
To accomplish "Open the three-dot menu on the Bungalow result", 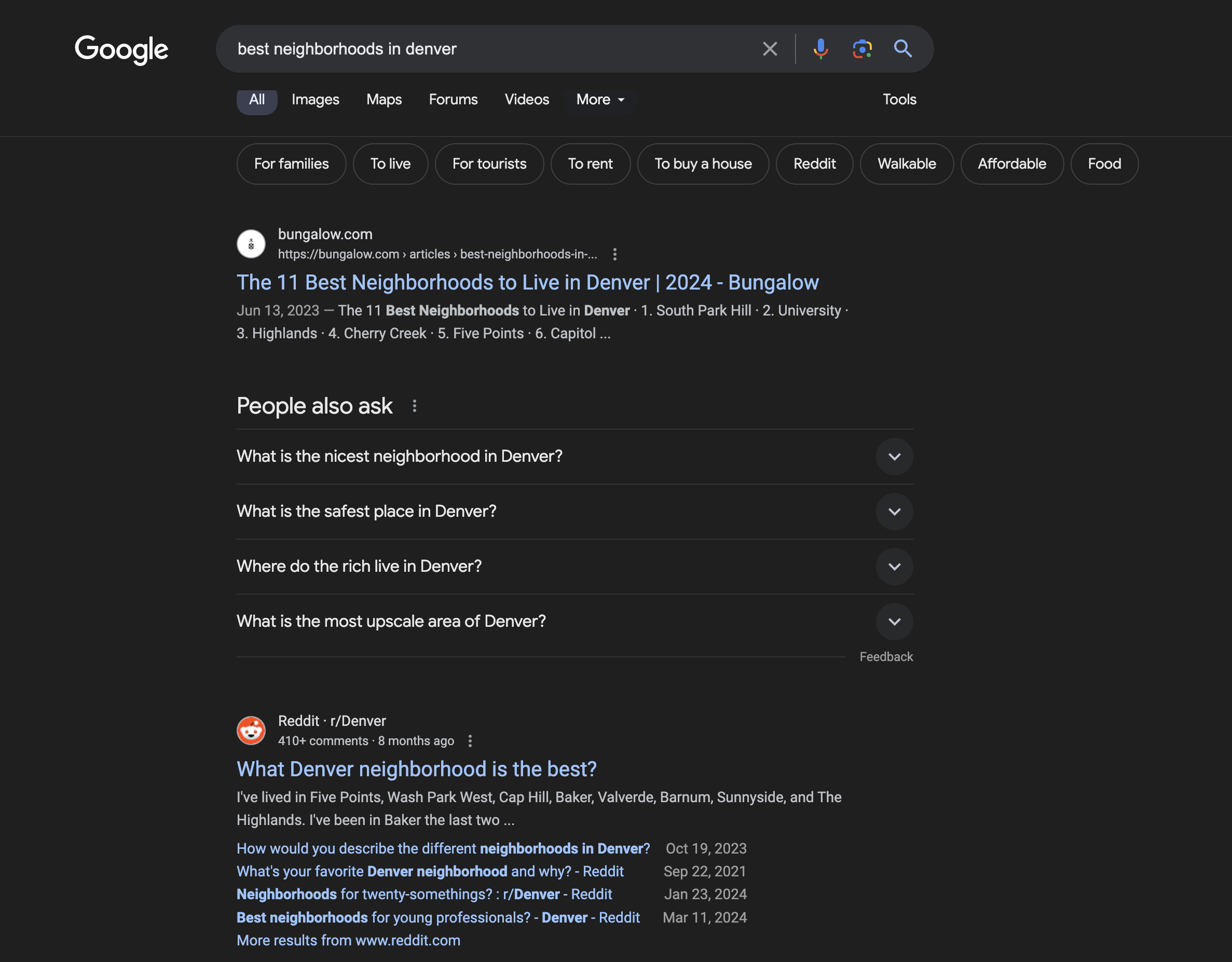I will tap(614, 254).
